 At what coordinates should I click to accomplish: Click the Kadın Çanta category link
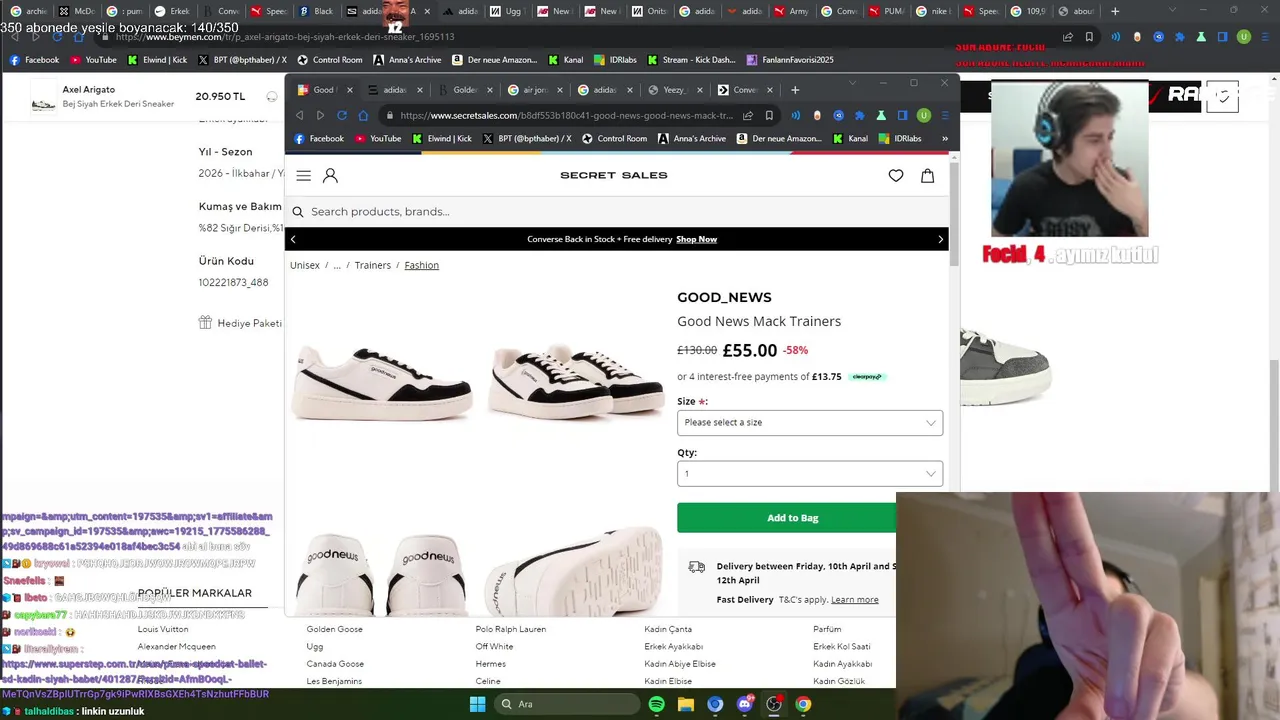click(x=668, y=629)
